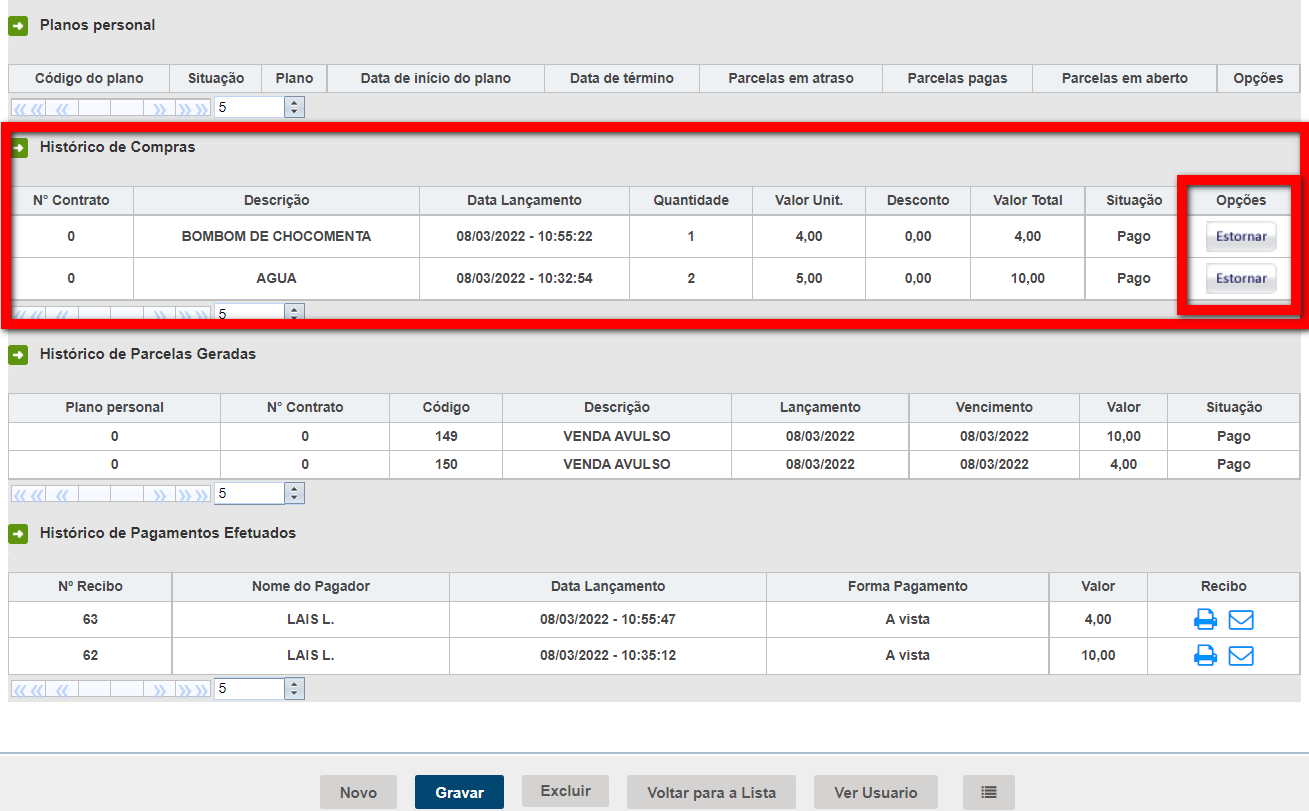Collapse Histórico de Parcelas Geradas section arrow

(x=18, y=355)
